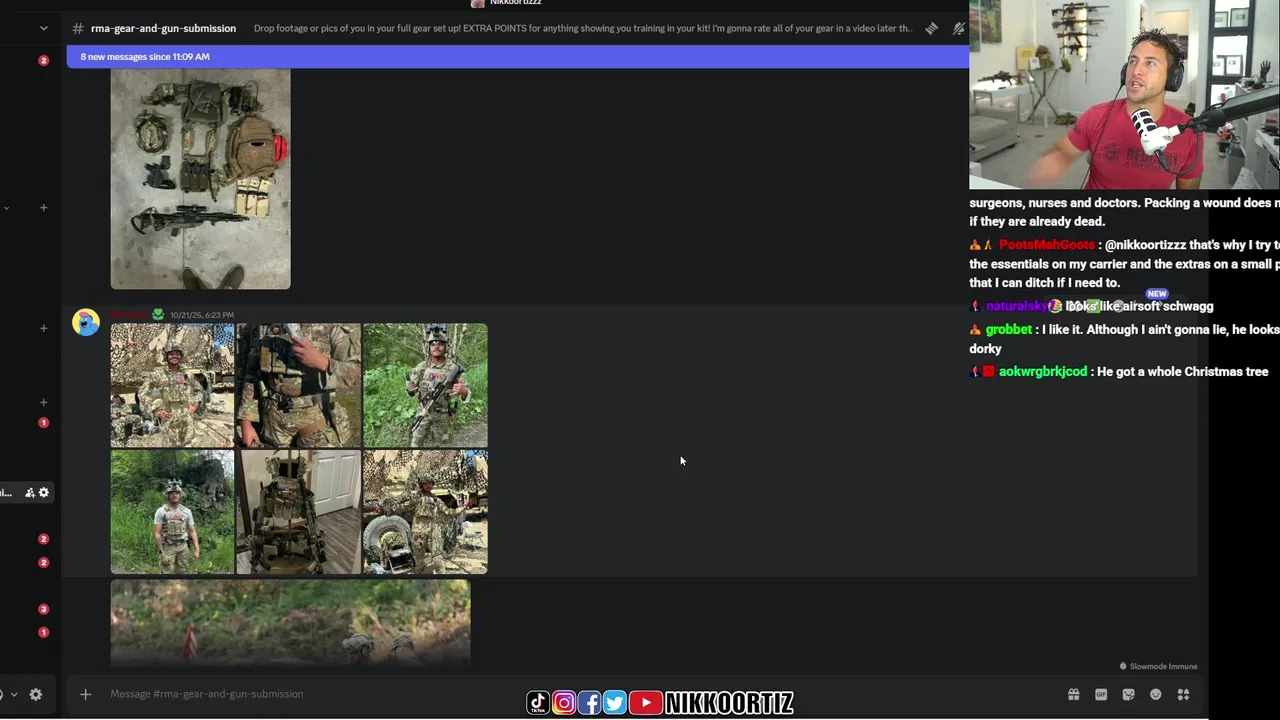Click the Slowmode Immune indicator
1280x720 pixels.
pyautogui.click(x=1158, y=666)
